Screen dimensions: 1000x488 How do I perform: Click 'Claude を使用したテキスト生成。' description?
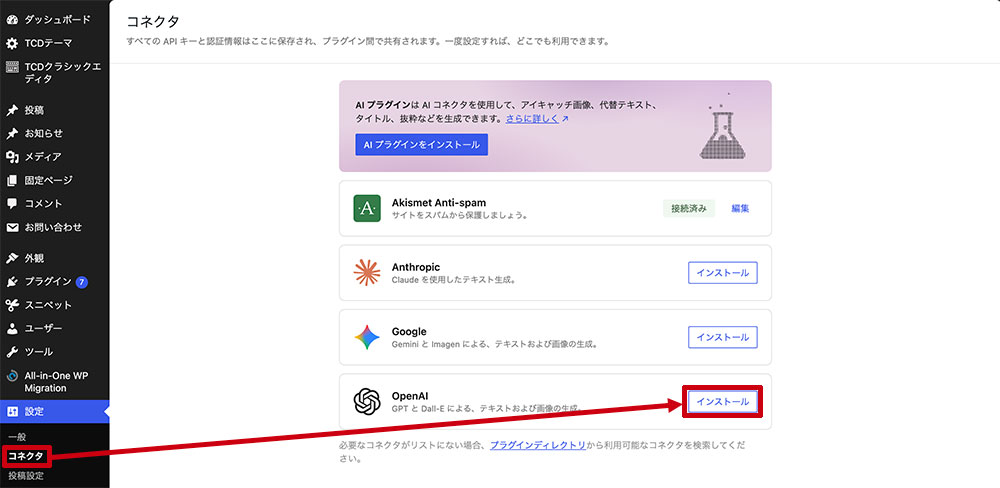(x=453, y=279)
